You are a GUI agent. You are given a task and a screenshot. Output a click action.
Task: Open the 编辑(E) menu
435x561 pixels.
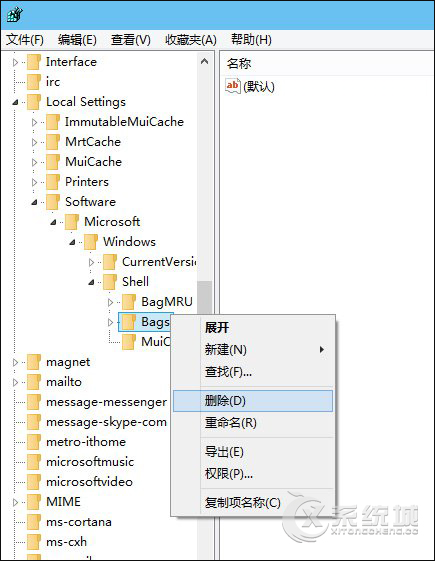click(77, 39)
